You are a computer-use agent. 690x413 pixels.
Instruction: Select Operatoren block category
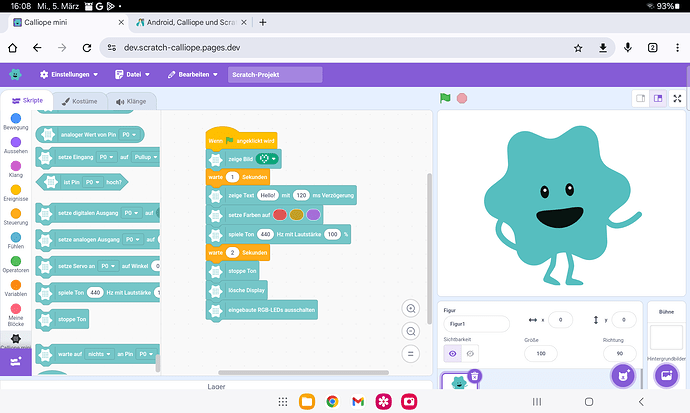pyautogui.click(x=16, y=264)
